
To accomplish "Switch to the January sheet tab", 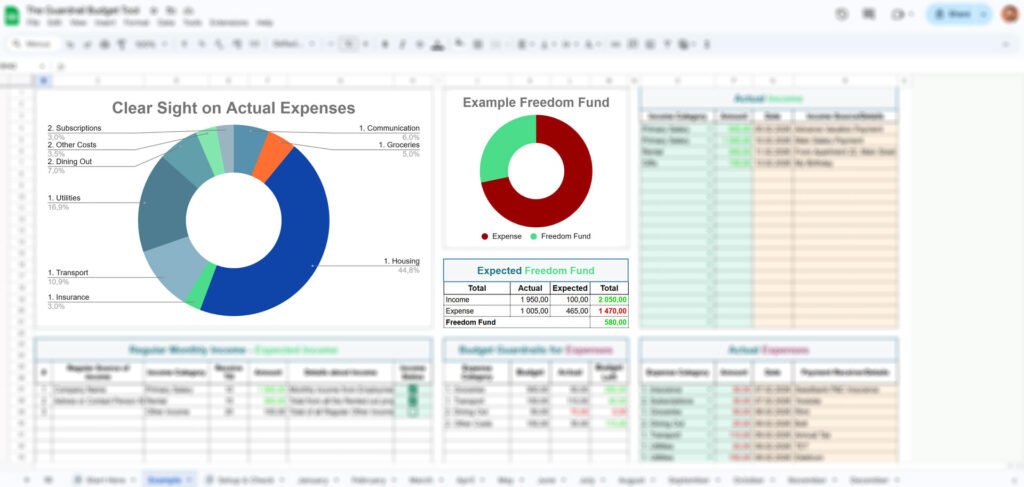I will [x=313, y=479].
